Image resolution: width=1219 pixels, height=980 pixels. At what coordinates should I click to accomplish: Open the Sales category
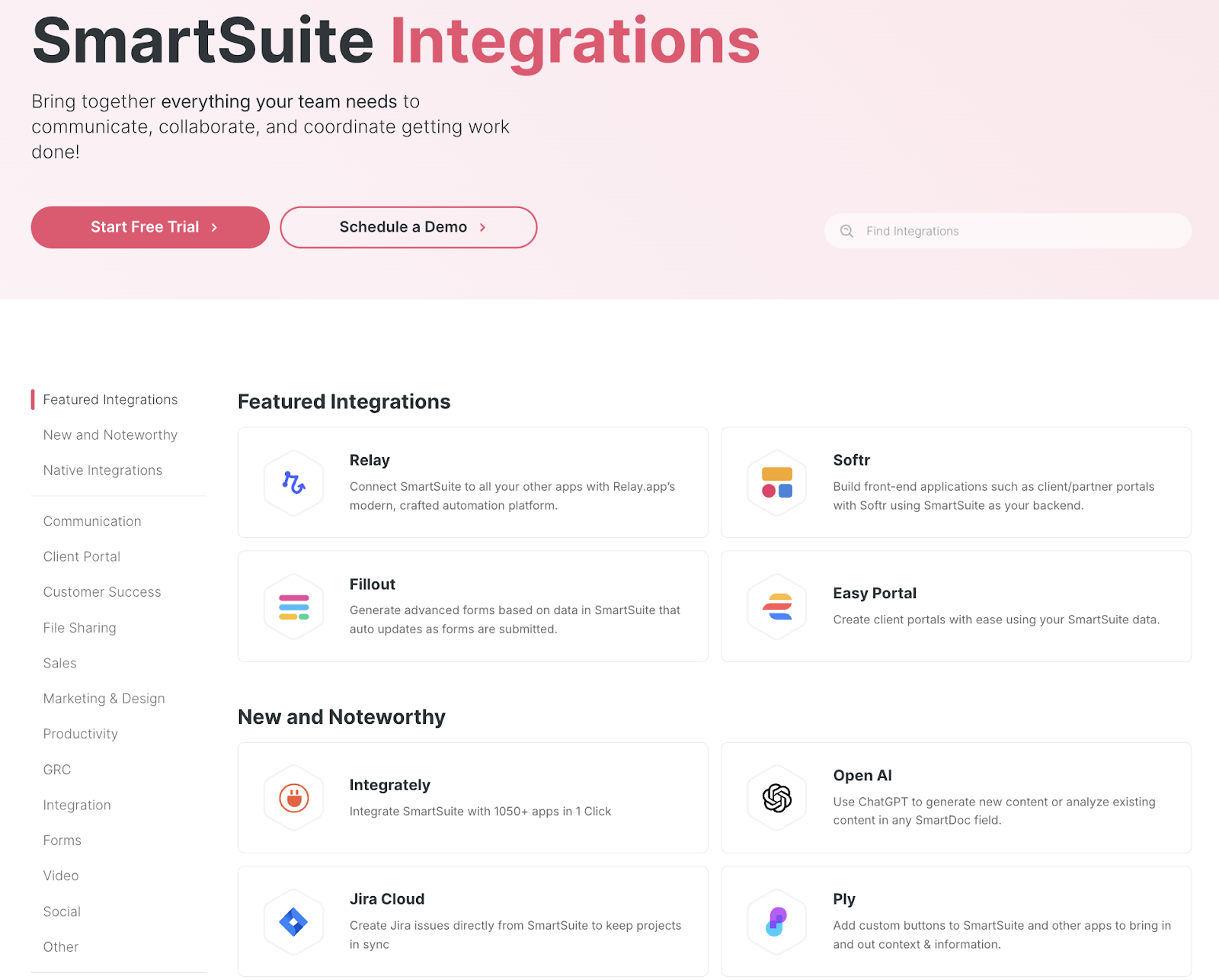click(60, 663)
